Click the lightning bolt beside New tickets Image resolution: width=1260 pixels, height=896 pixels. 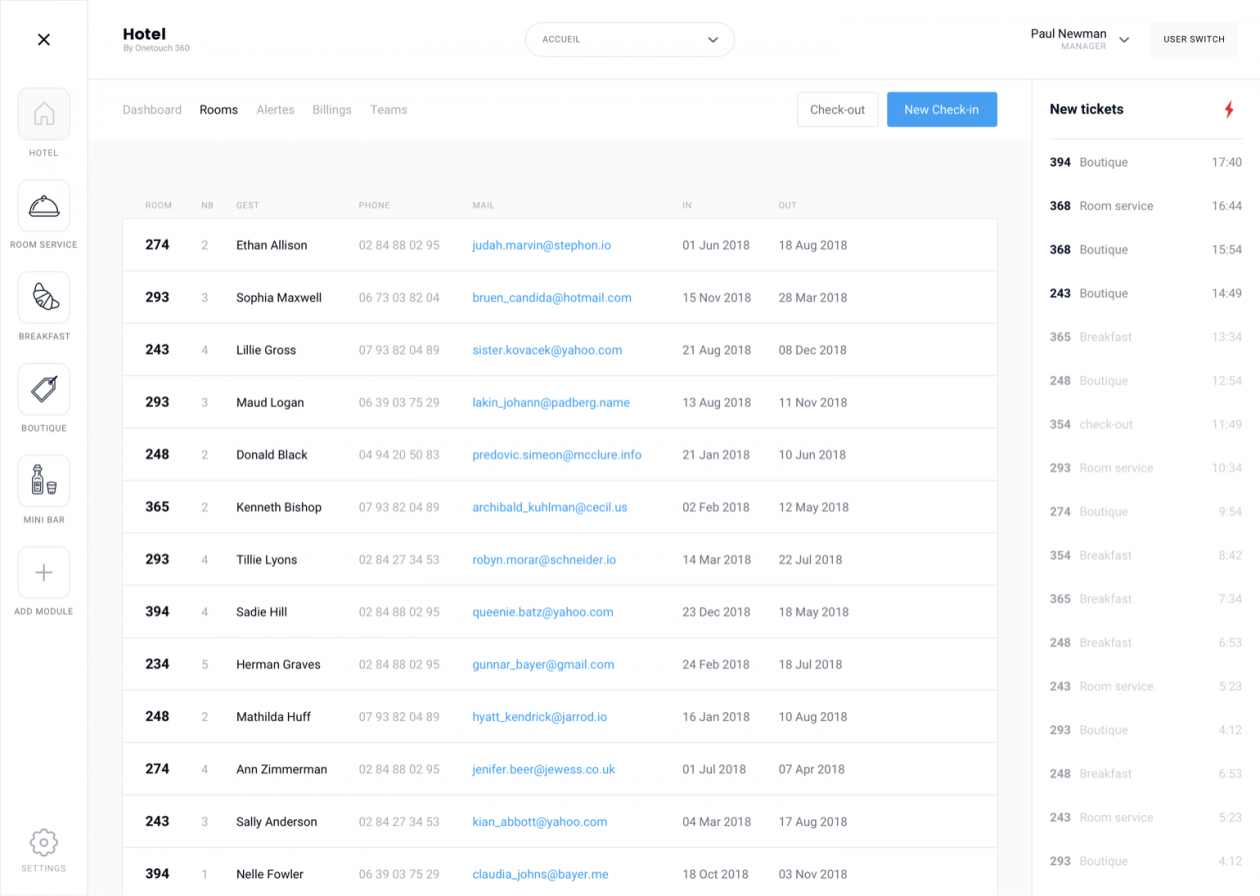1229,111
